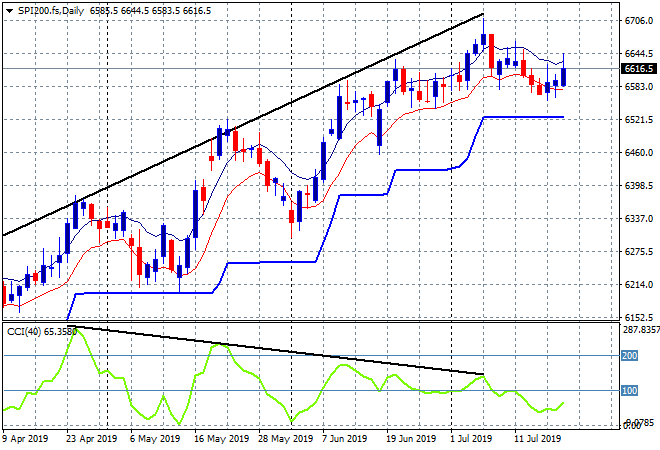
Task: Select the 6460.0 price axis label
Action: coord(639,153)
